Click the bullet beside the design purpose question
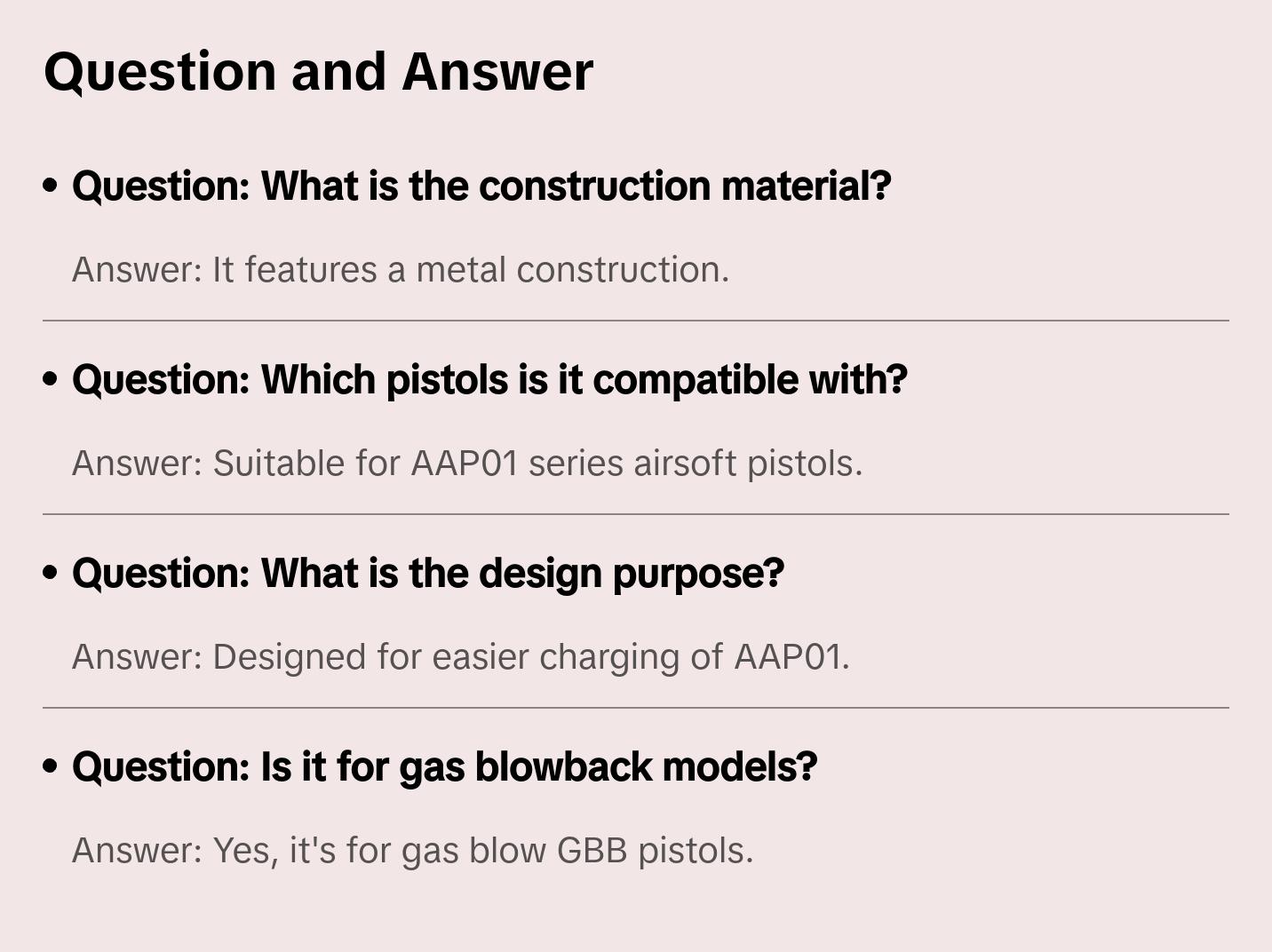The image size is (1272, 952). [x=51, y=574]
